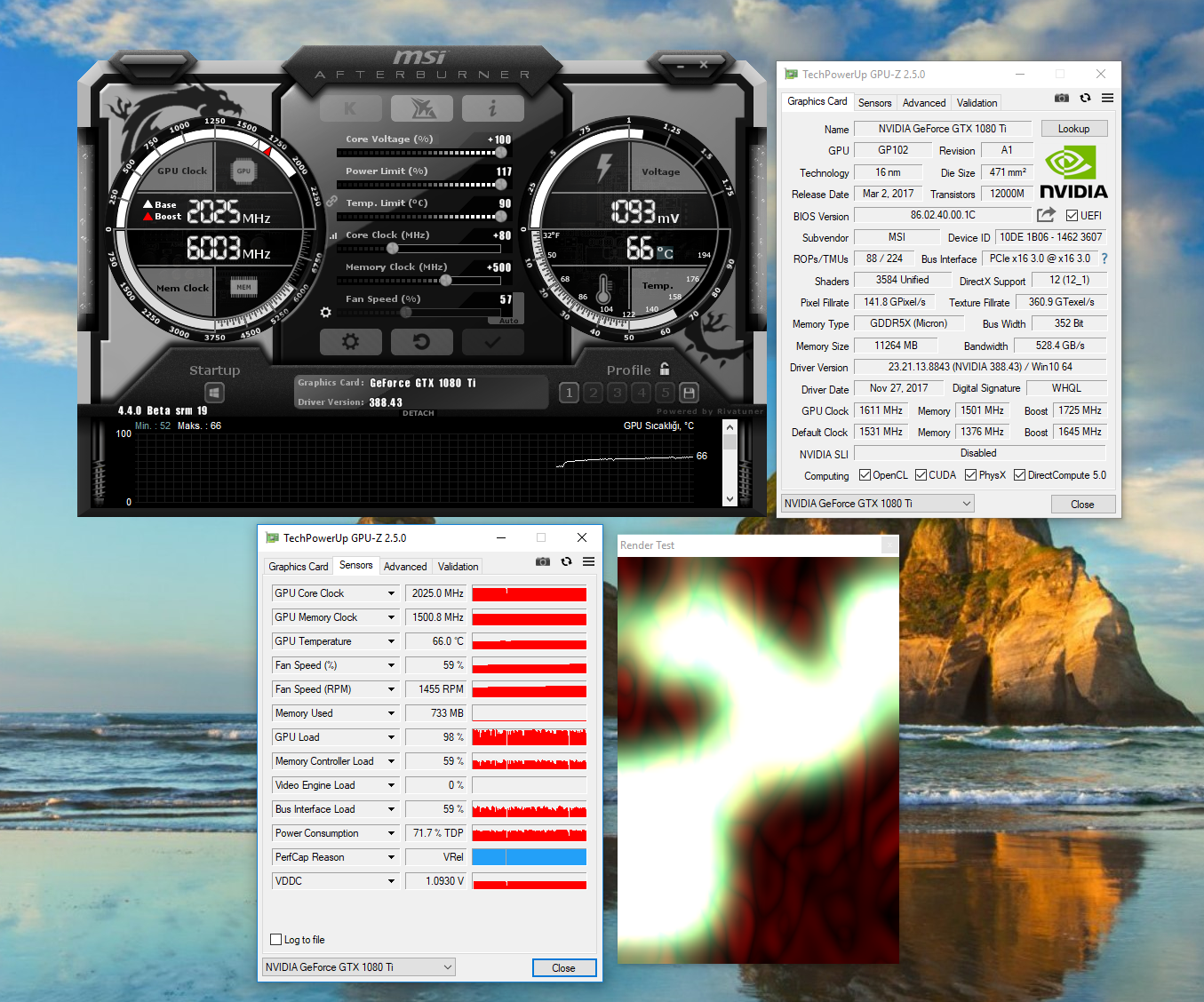The height and width of the screenshot is (1002, 1204).
Task: Open Power Consumption sensor dropdown
Action: click(391, 833)
